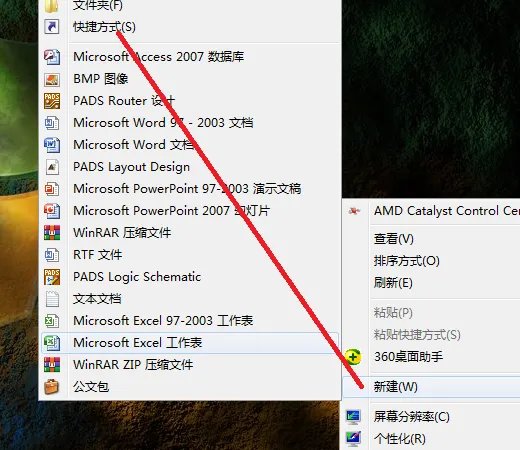The width and height of the screenshot is (520, 450).
Task: Click the PowerPoint 2007 幻灯片 icon
Action: [52, 211]
